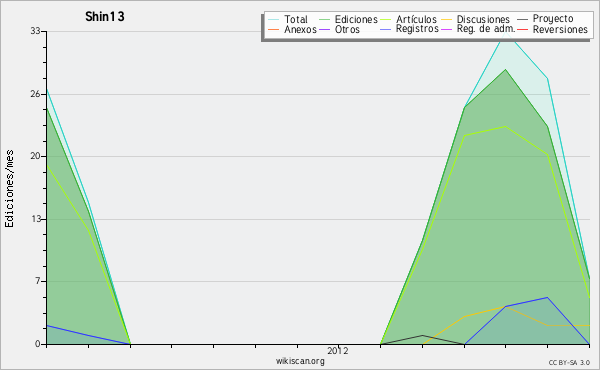Click the 0 y-axis value
This screenshot has height=370, width=600.
click(38, 344)
